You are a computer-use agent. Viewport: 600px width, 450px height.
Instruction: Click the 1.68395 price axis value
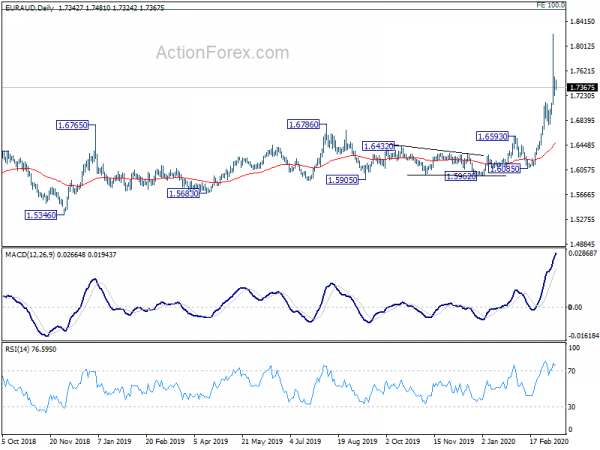582,121
